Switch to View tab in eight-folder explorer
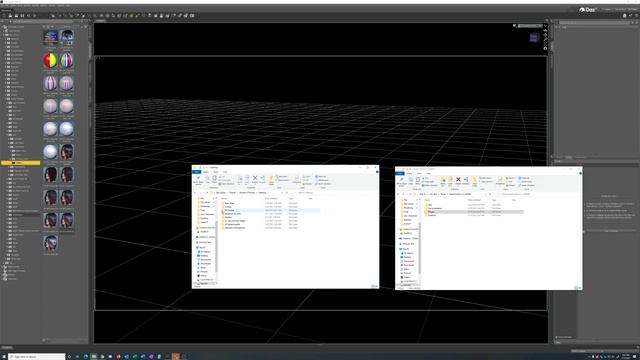 coord(225,172)
